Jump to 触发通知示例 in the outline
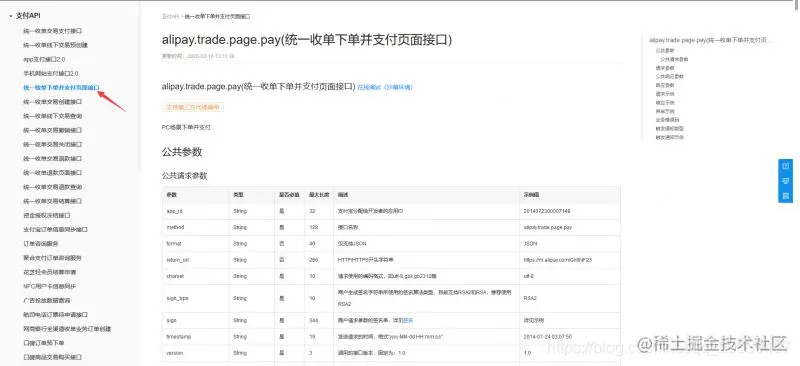Viewport: 800px width, 366px height. click(669, 137)
